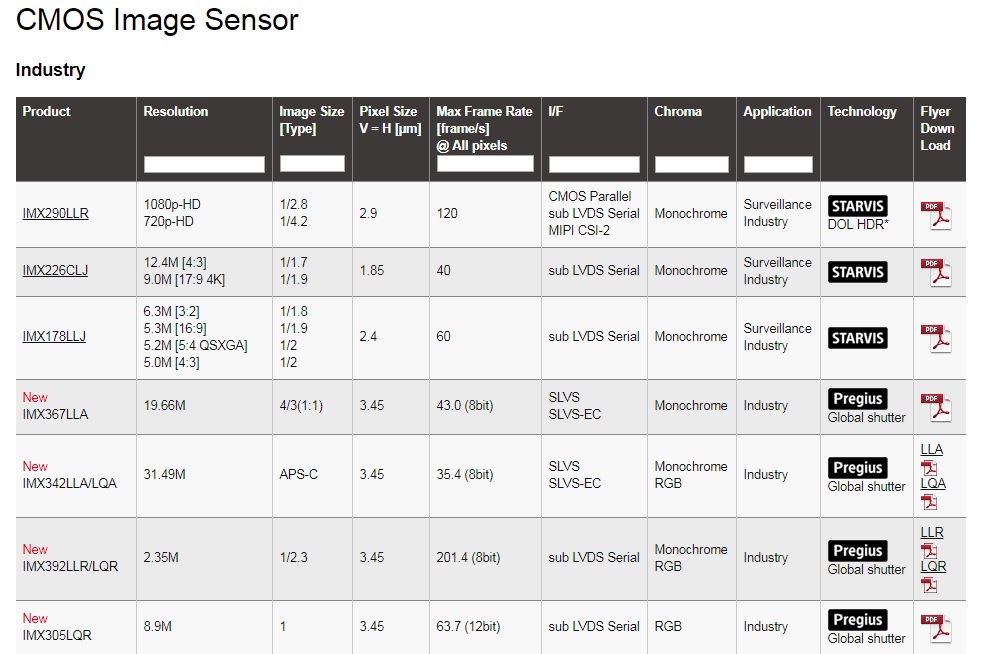Open the PDF icon under the LQA link
Viewport: 987px width, 654px height.
[x=929, y=502]
